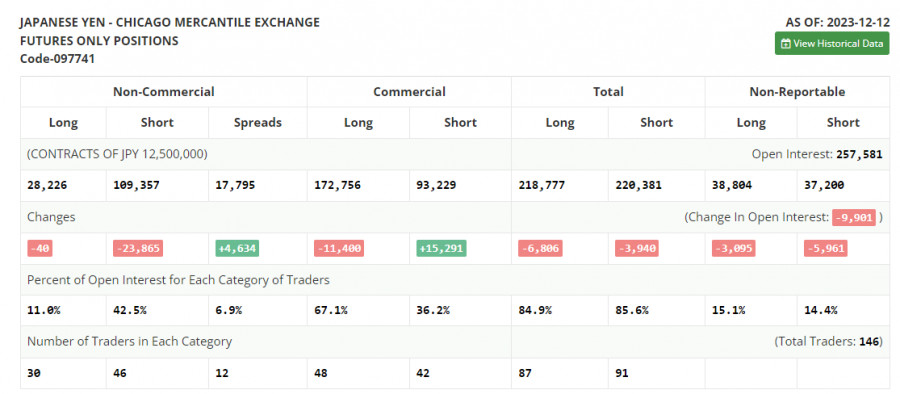Click the -5,961 non-reportable short badge
This screenshot has height=394, width=900.
tap(826, 249)
